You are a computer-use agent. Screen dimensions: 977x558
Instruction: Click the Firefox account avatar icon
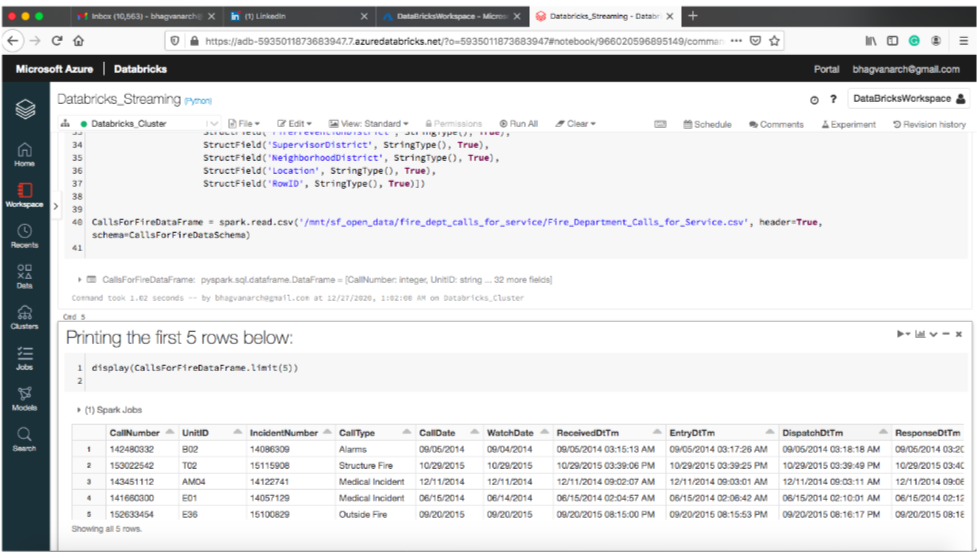coord(936,40)
